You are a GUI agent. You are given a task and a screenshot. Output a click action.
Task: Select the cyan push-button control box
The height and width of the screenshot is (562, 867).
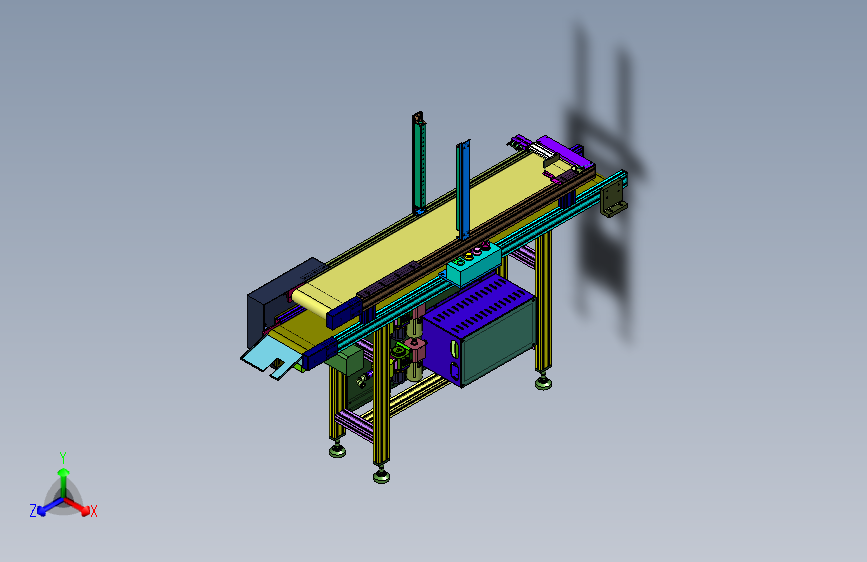click(x=473, y=265)
